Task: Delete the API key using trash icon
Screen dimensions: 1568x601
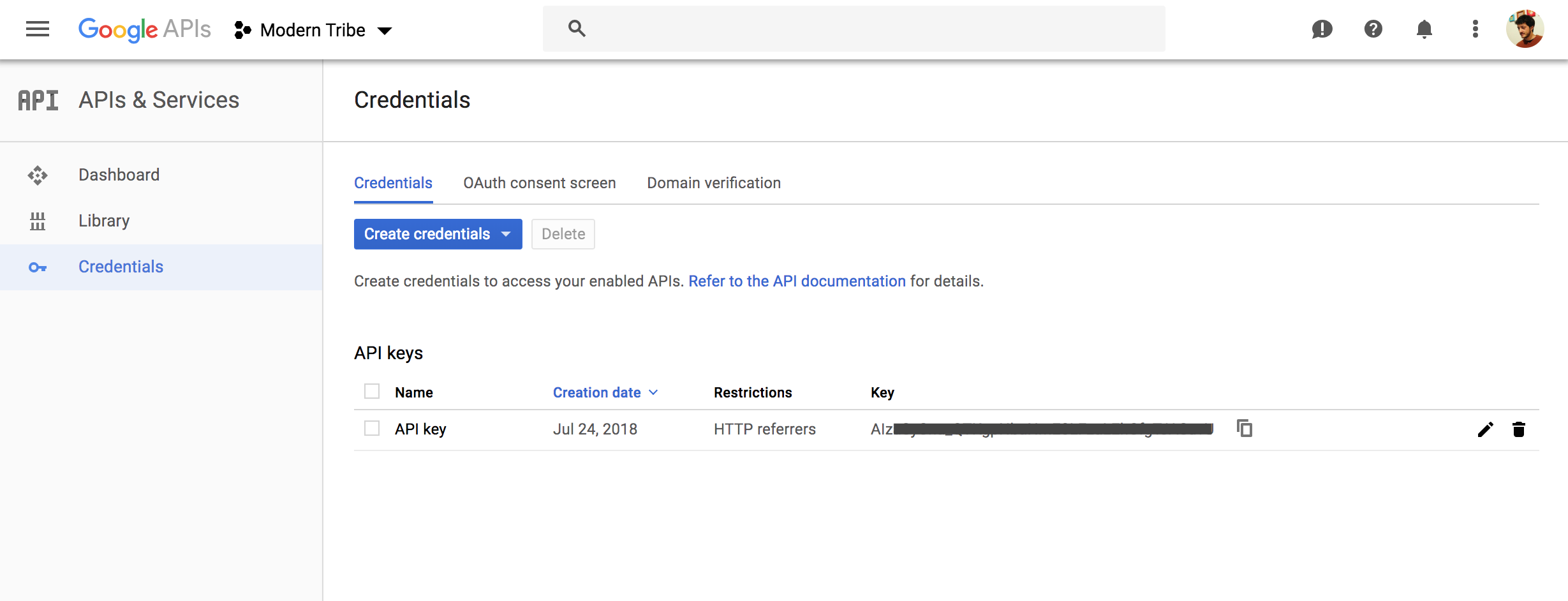Action: [x=1519, y=430]
